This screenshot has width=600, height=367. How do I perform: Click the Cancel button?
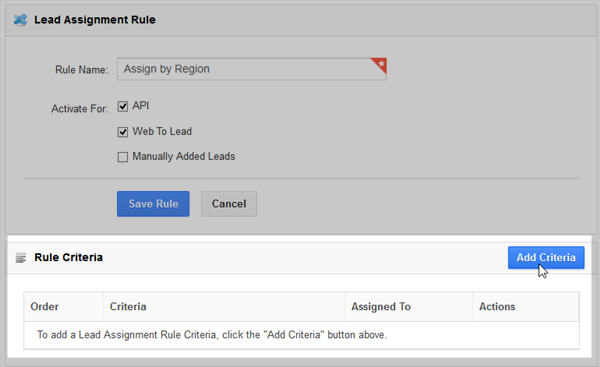point(229,204)
